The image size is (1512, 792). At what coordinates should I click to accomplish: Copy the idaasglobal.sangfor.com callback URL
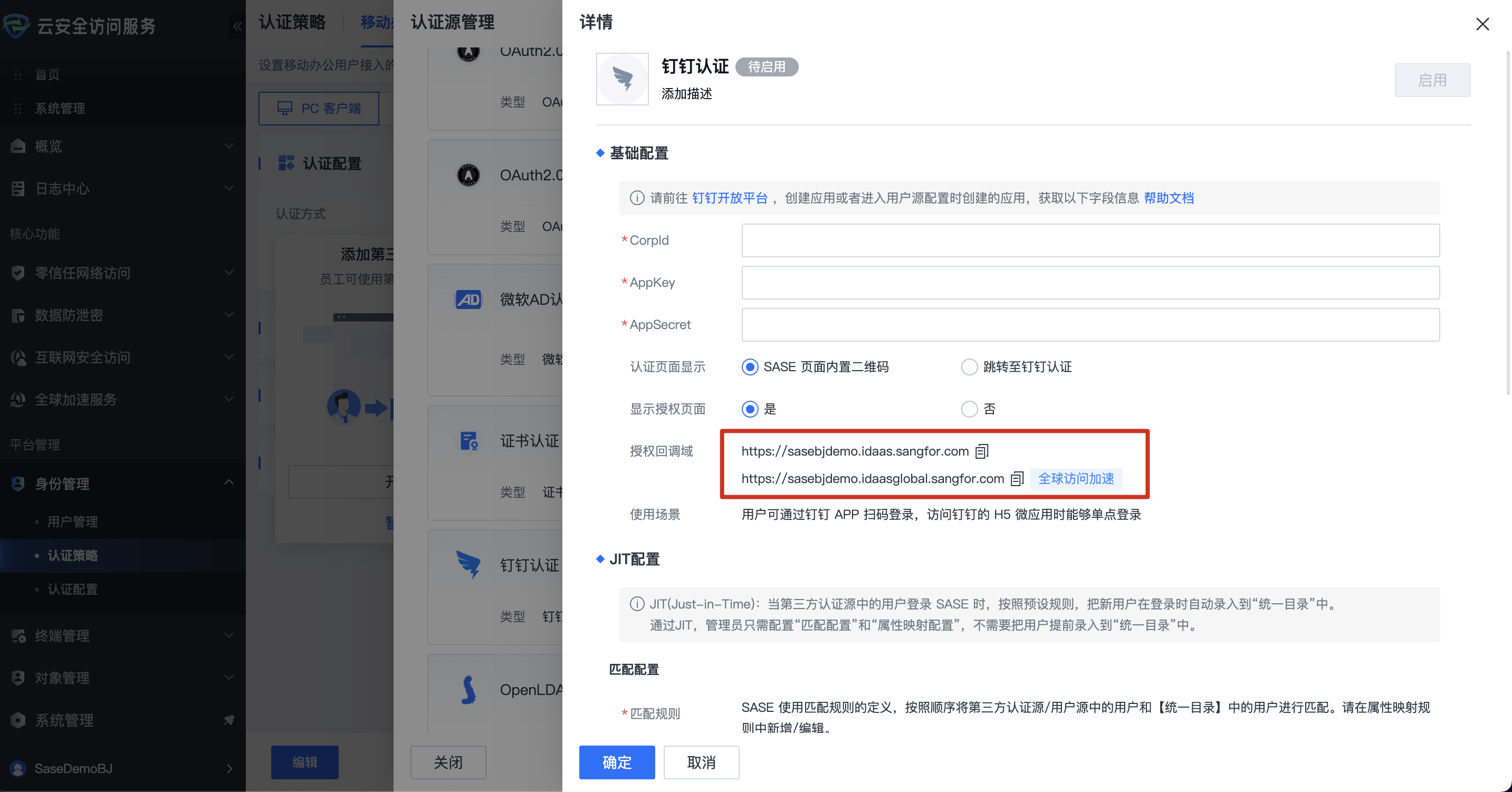1017,479
